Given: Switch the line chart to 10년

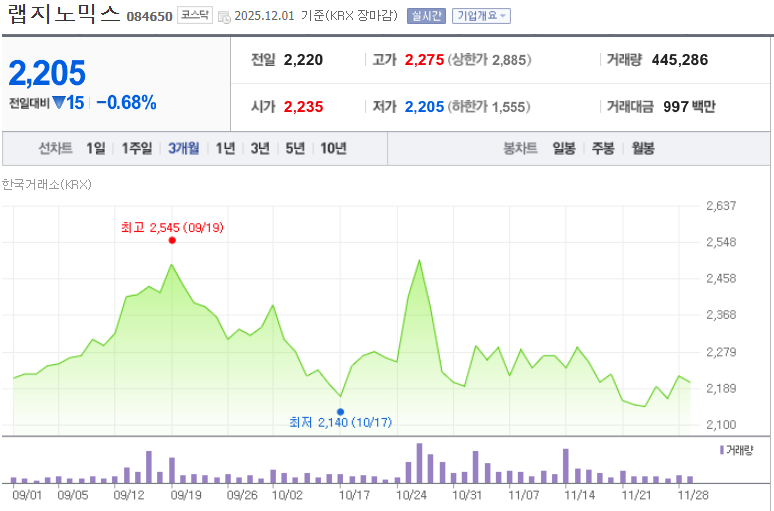Looking at the screenshot, I should (x=333, y=148).
